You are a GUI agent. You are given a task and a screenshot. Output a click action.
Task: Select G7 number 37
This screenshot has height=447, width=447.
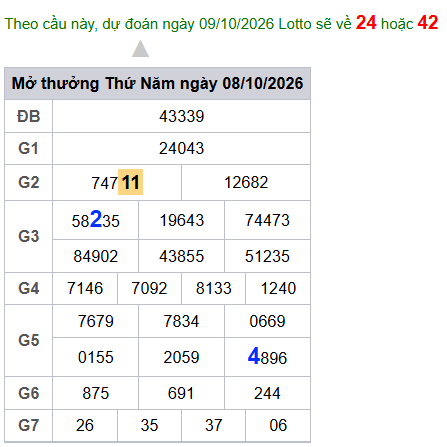click(x=213, y=425)
